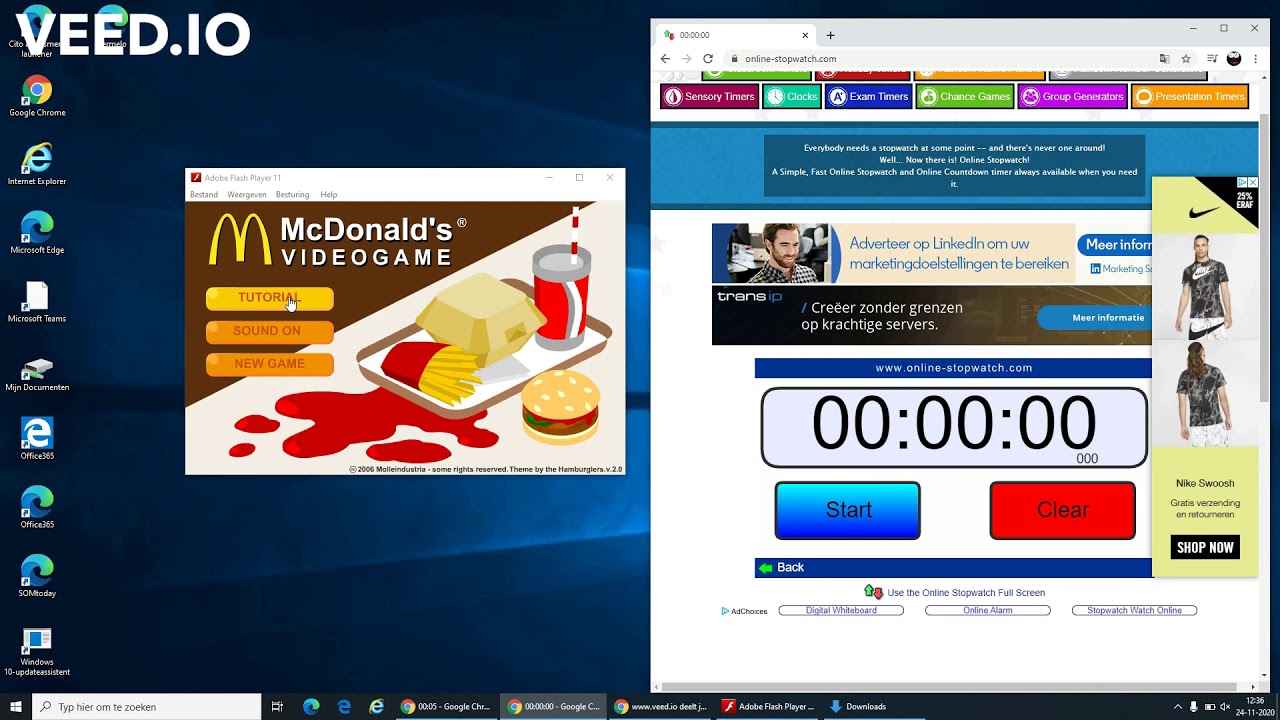
Task: Open Bestand menu in Flash Player
Action: point(204,194)
